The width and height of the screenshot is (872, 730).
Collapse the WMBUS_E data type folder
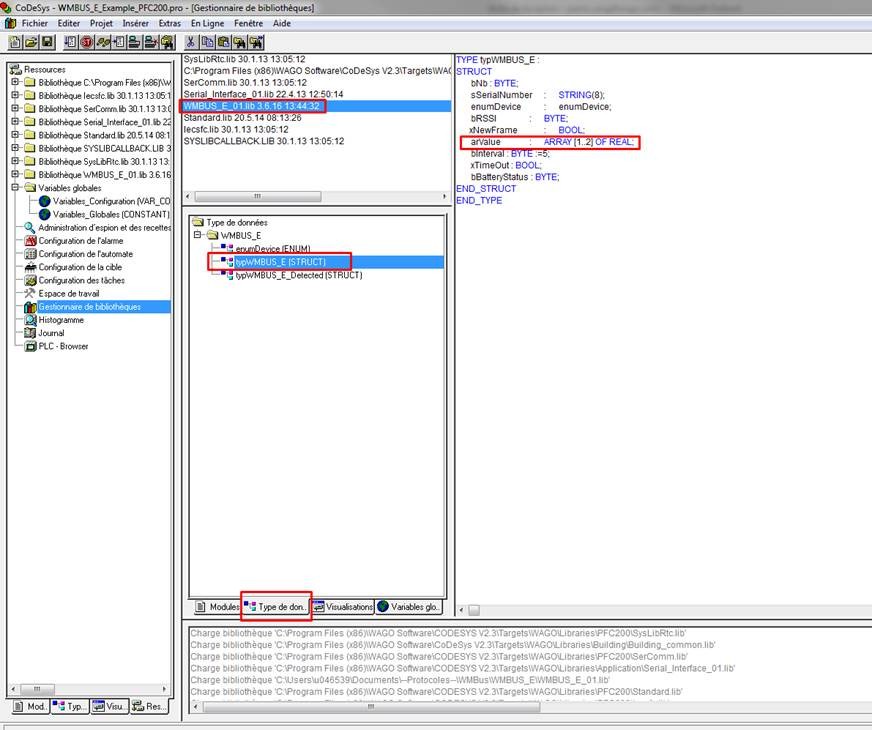coord(198,235)
